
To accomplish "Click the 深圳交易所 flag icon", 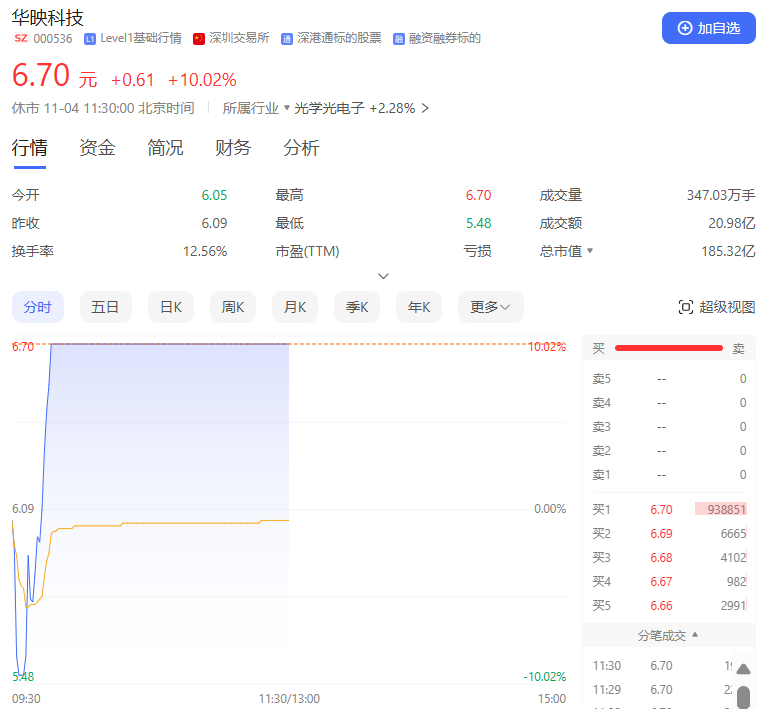I will point(199,39).
